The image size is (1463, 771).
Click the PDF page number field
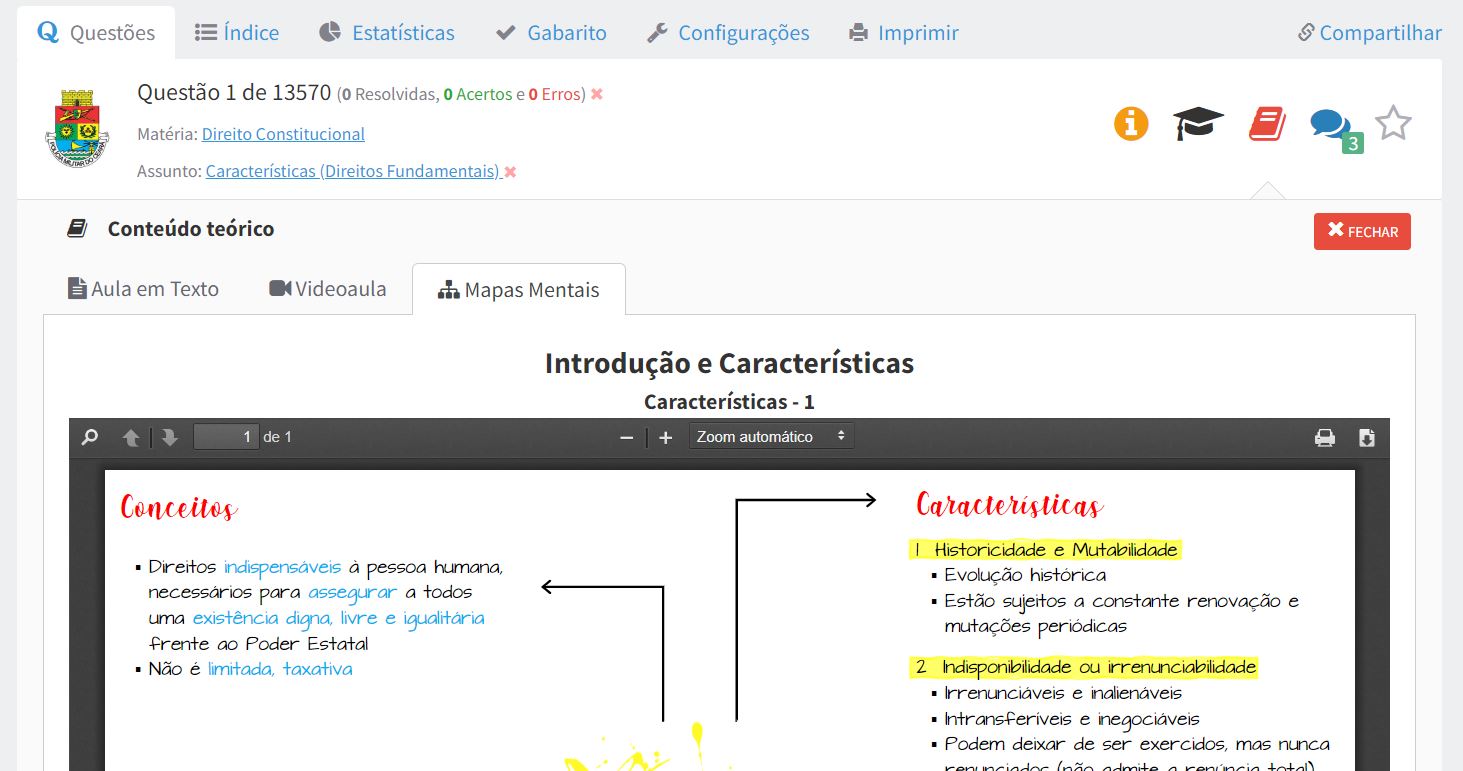[226, 437]
